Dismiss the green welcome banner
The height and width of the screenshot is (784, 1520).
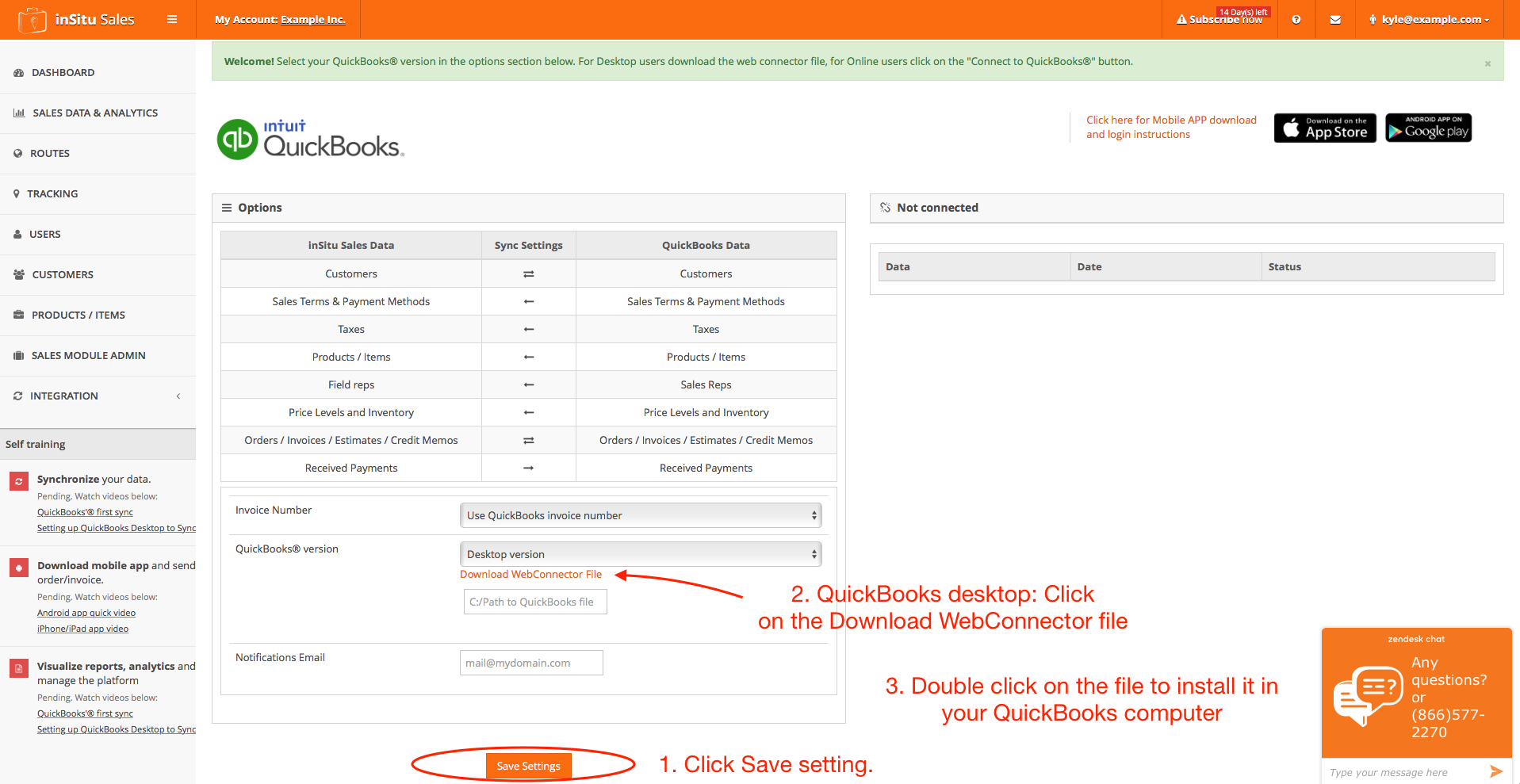1487,63
